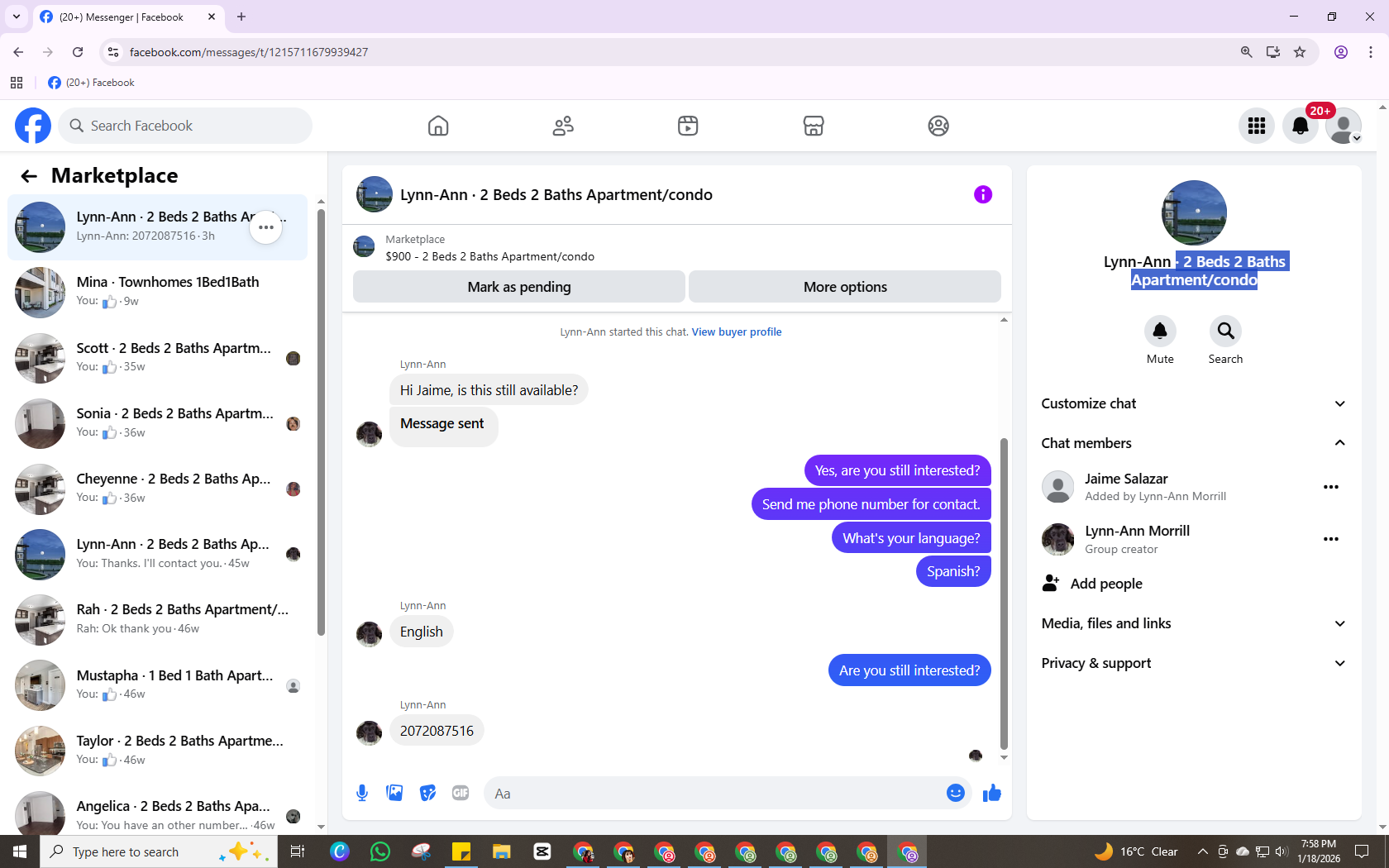Image resolution: width=1389 pixels, height=868 pixels.
Task: Choose a sticker icon in composer
Action: coord(427,794)
